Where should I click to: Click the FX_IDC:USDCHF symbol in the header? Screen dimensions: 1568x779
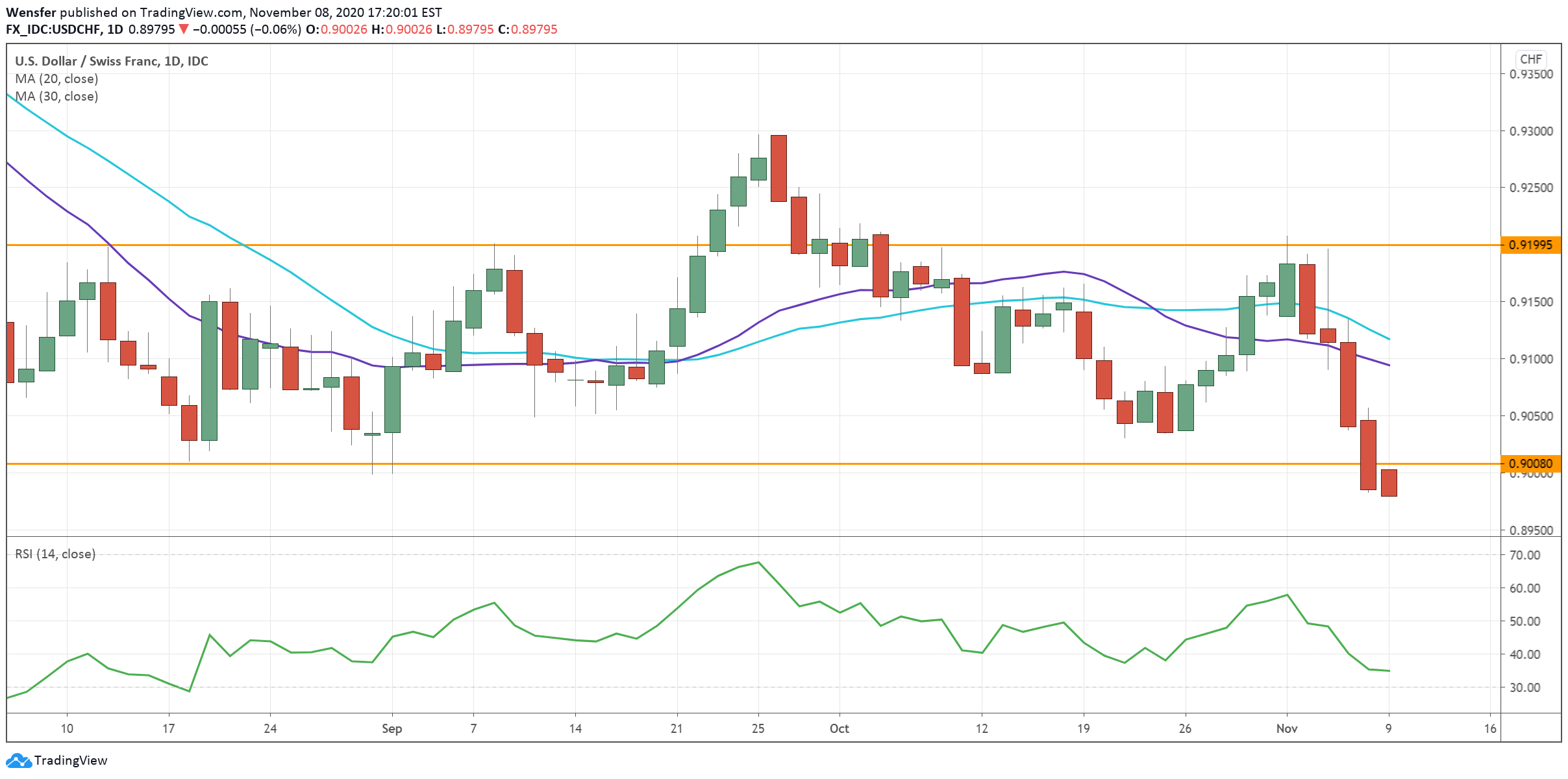tap(53, 29)
